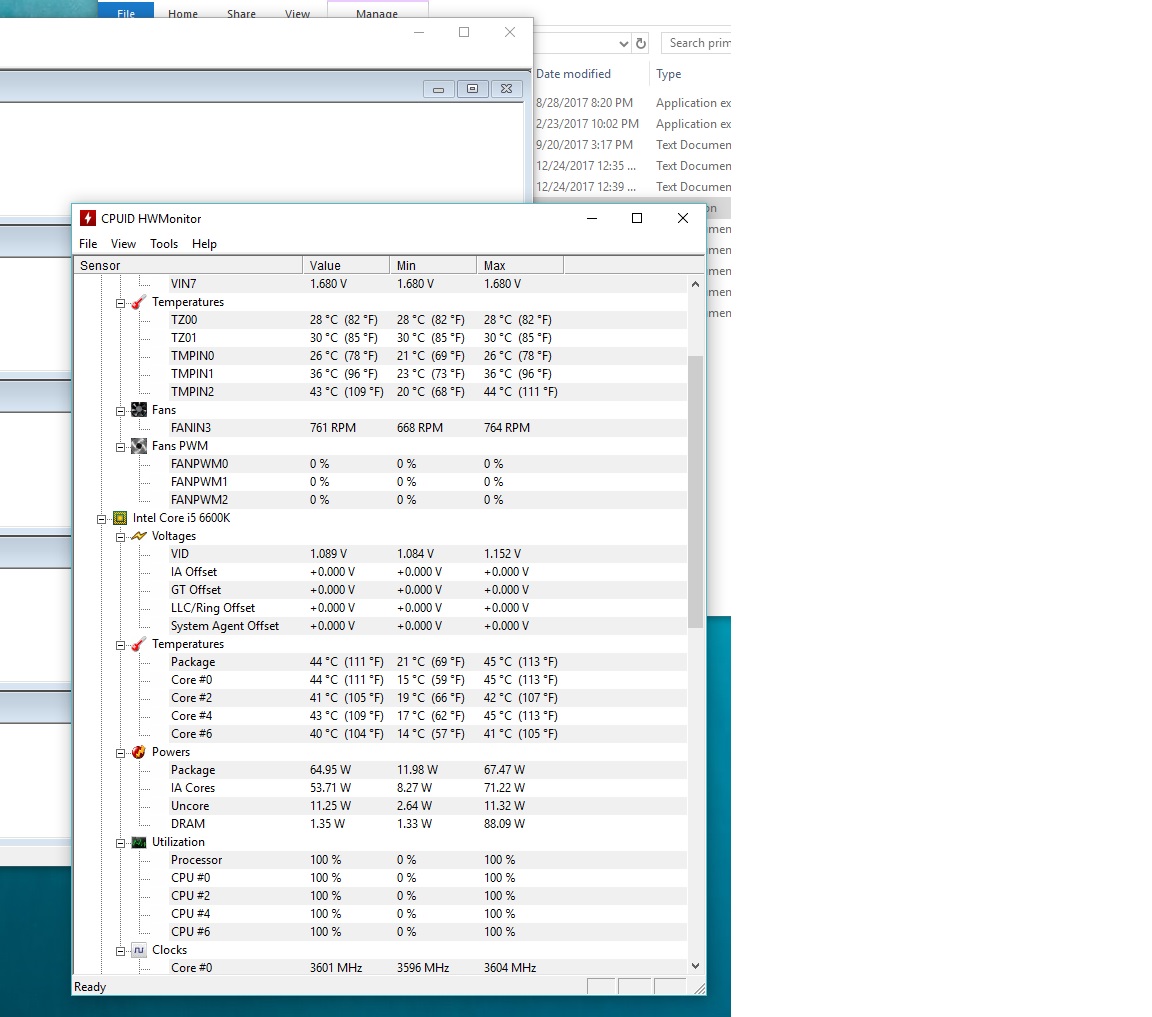Click the CPUID HWMonitor title bar logo

[88, 218]
